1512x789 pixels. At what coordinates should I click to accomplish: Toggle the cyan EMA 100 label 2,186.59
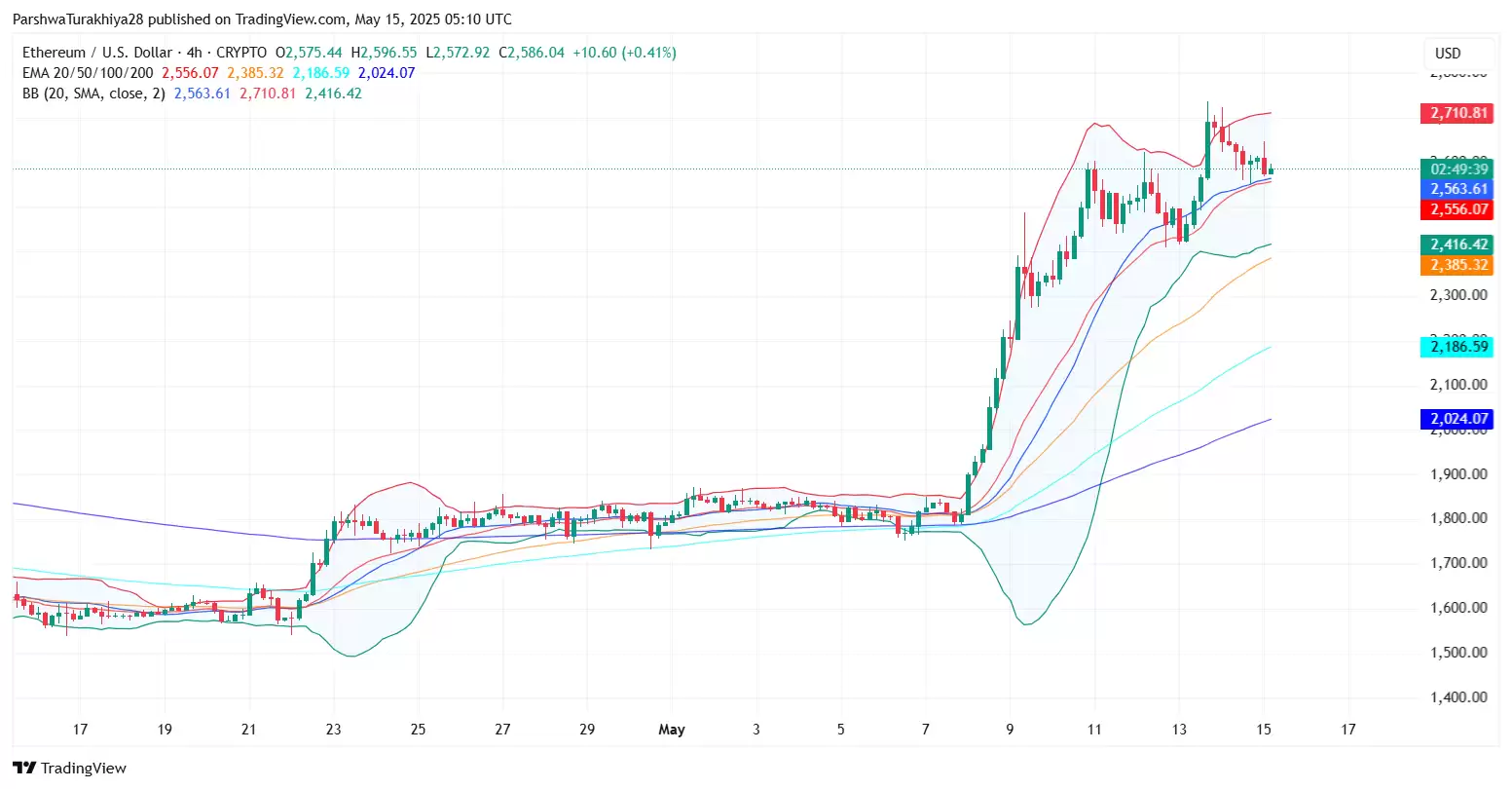click(x=1457, y=346)
